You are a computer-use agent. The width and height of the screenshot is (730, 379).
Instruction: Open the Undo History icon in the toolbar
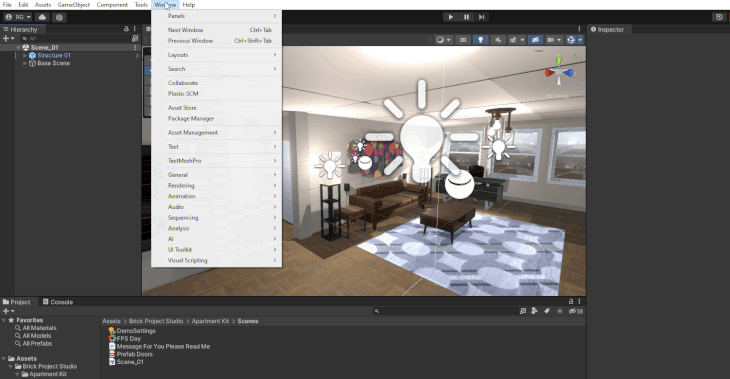719,17
